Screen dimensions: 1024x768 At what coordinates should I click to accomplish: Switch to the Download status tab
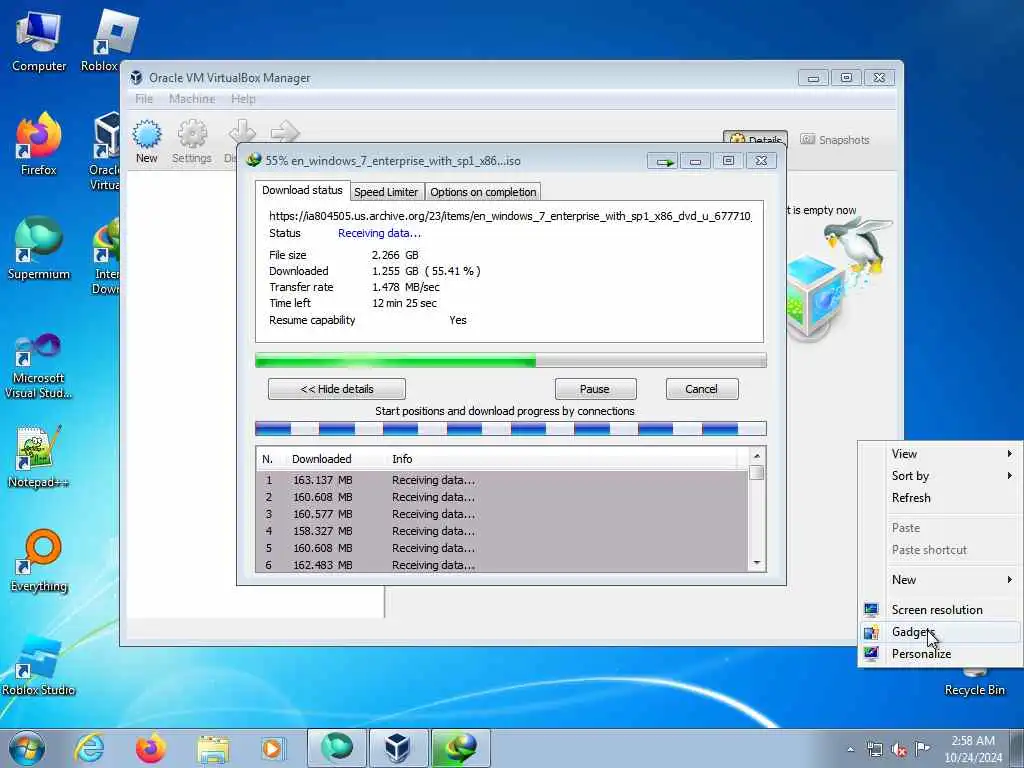pyautogui.click(x=302, y=190)
